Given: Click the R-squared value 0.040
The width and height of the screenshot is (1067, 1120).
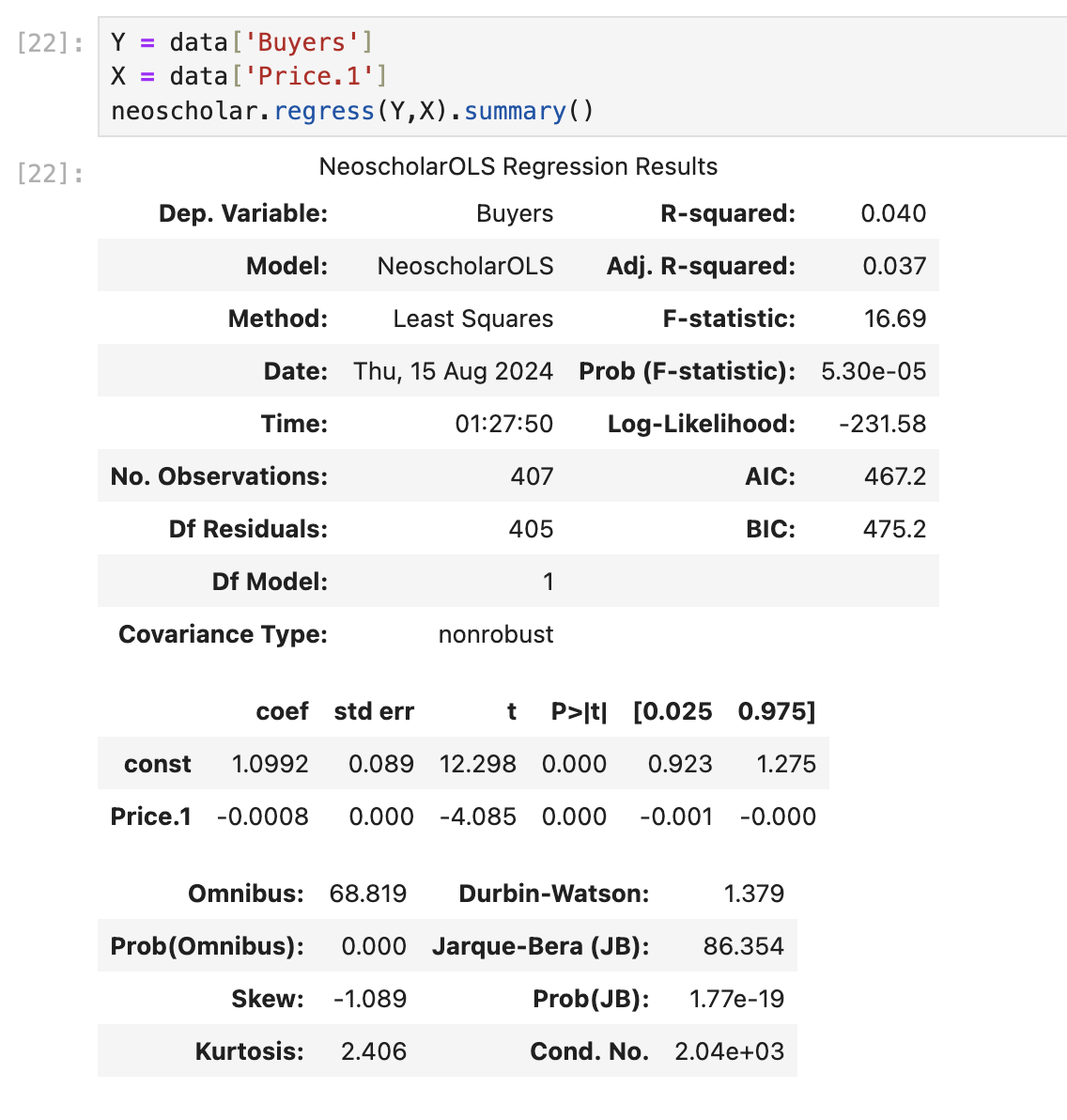Looking at the screenshot, I should tap(892, 213).
